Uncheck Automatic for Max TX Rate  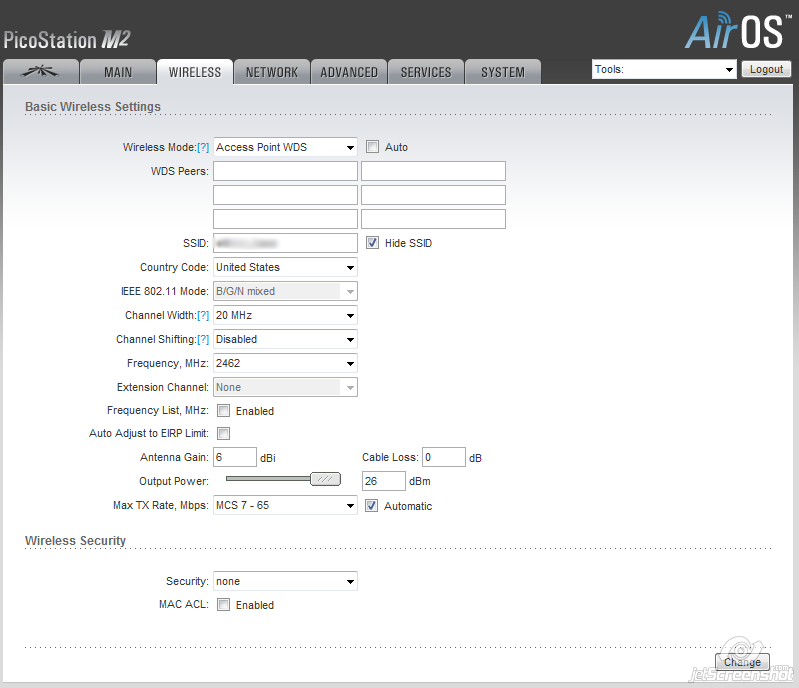pos(372,506)
